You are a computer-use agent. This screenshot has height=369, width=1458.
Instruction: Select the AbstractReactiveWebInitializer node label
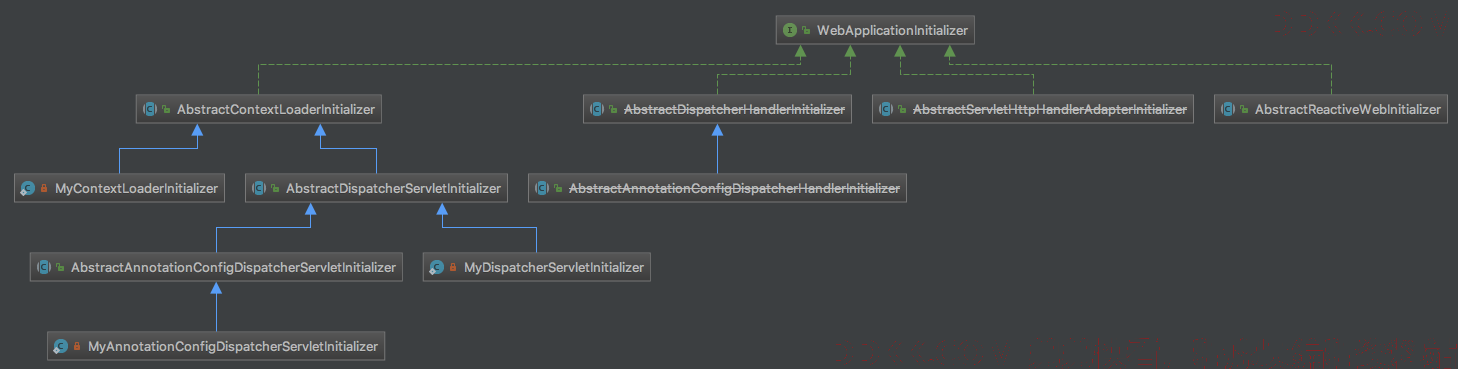point(1348,109)
